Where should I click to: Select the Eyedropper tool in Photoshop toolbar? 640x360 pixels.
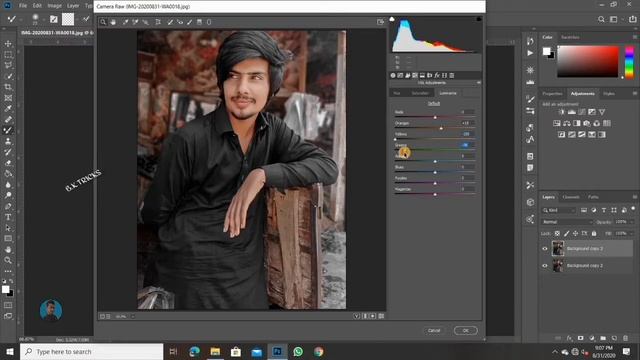(x=8, y=109)
